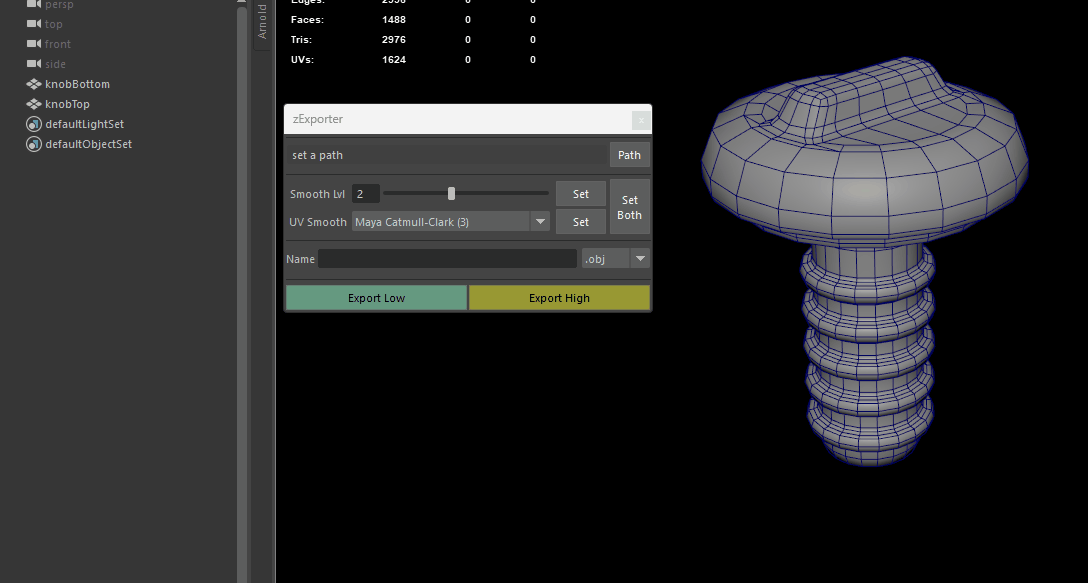
Task: Click the side camera icon
Action: tap(34, 64)
